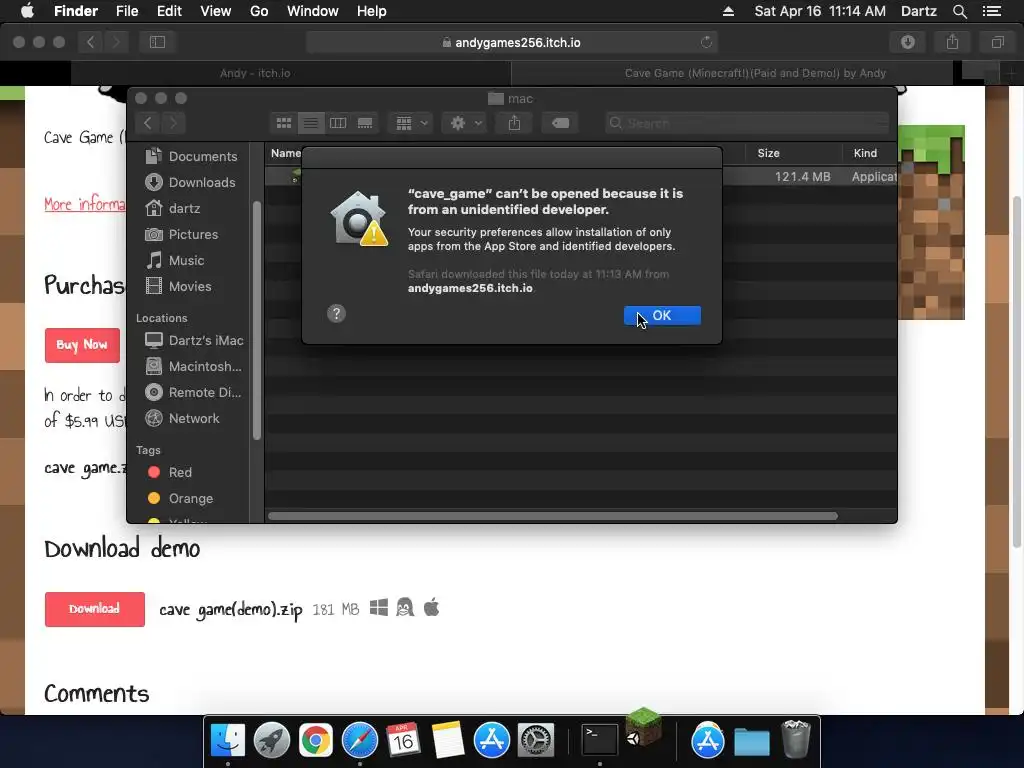Open the group-by arrangement dropdown in Finder
This screenshot has height=768, width=1024.
(x=411, y=123)
